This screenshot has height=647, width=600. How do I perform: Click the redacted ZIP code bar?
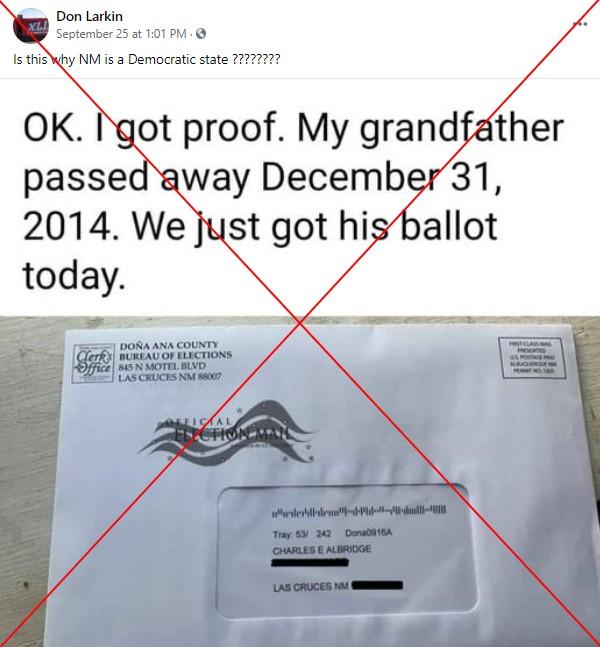click(x=377, y=585)
